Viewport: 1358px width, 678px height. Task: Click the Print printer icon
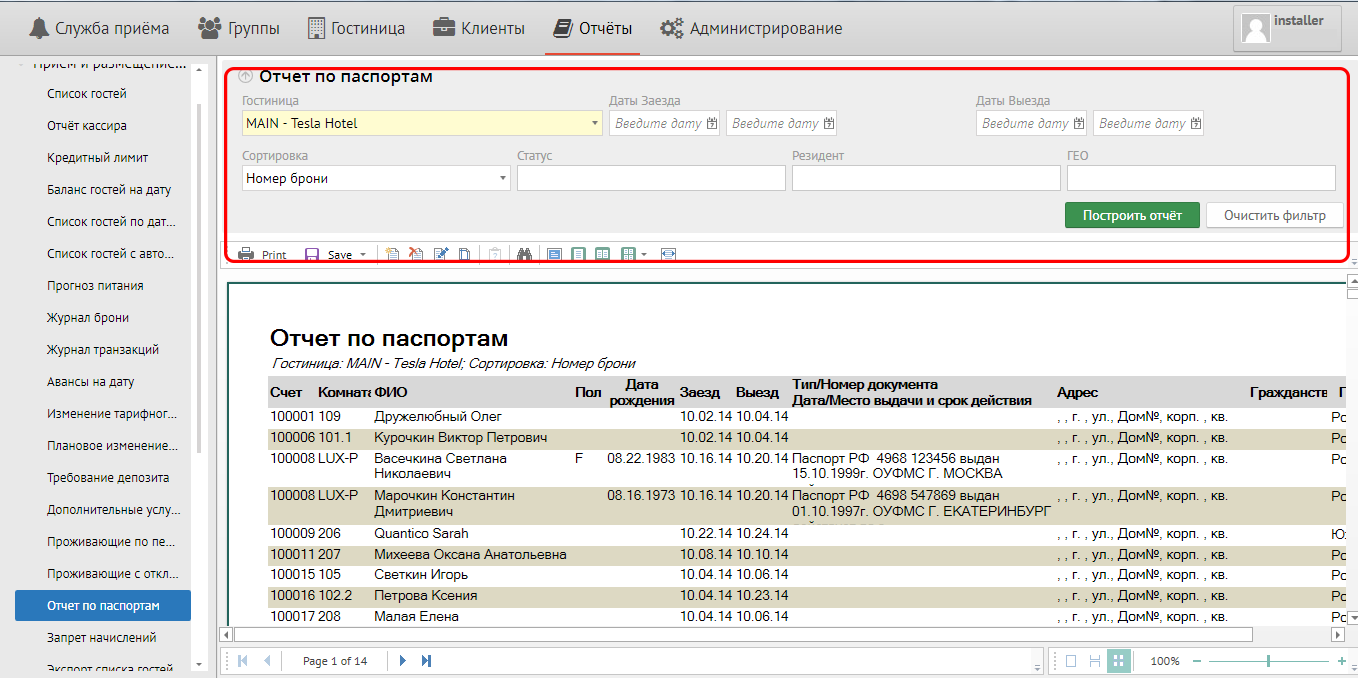(246, 254)
